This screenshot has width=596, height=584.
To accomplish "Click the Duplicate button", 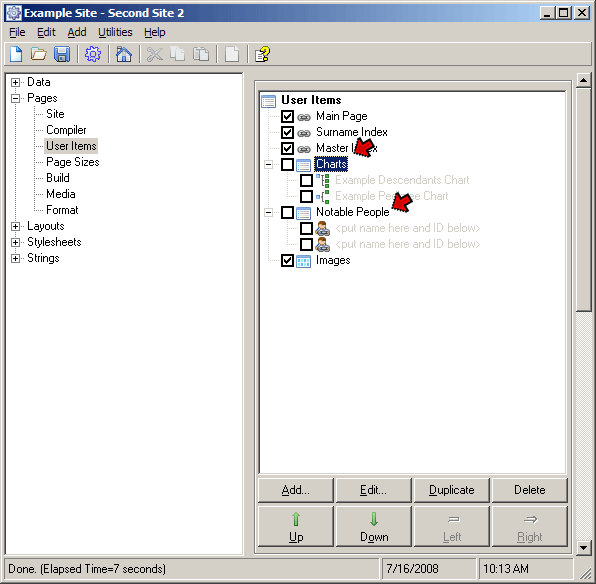I will coord(452,490).
